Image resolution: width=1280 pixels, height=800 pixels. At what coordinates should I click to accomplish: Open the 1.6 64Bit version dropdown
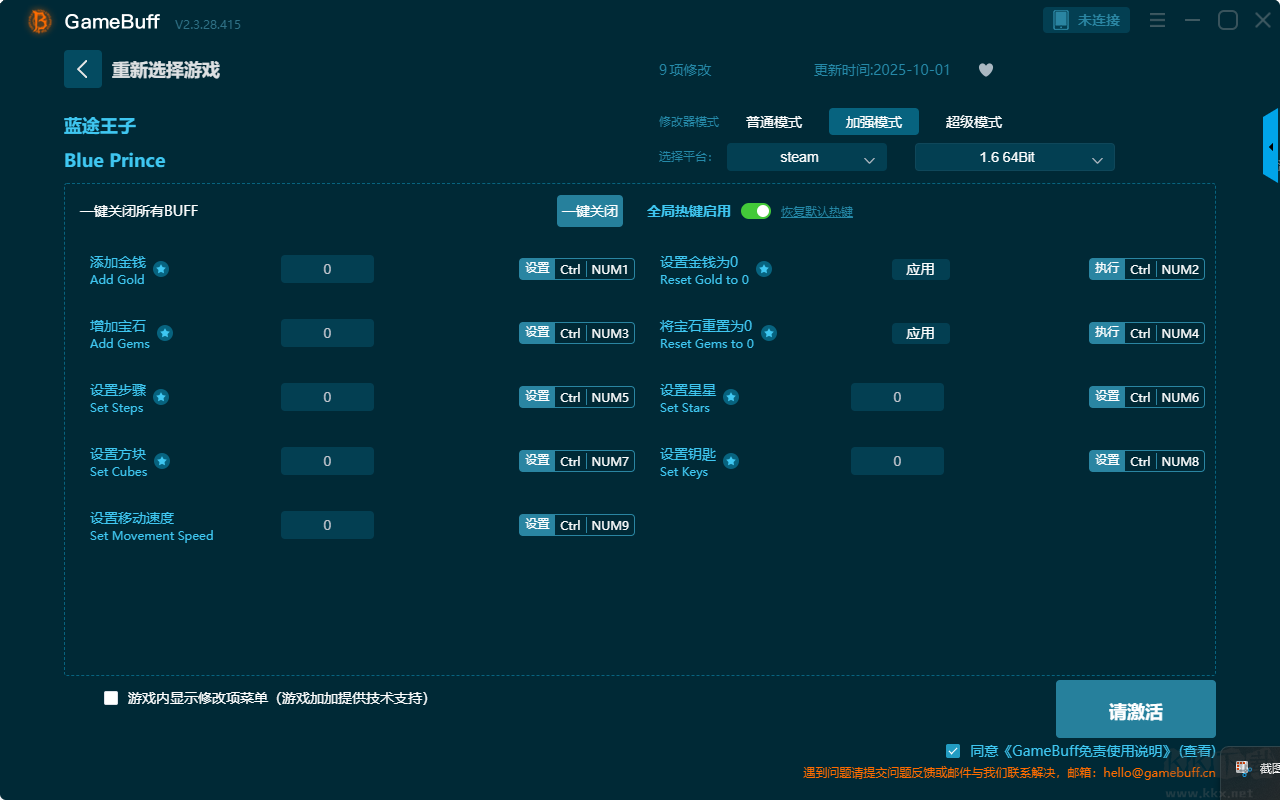[1015, 157]
